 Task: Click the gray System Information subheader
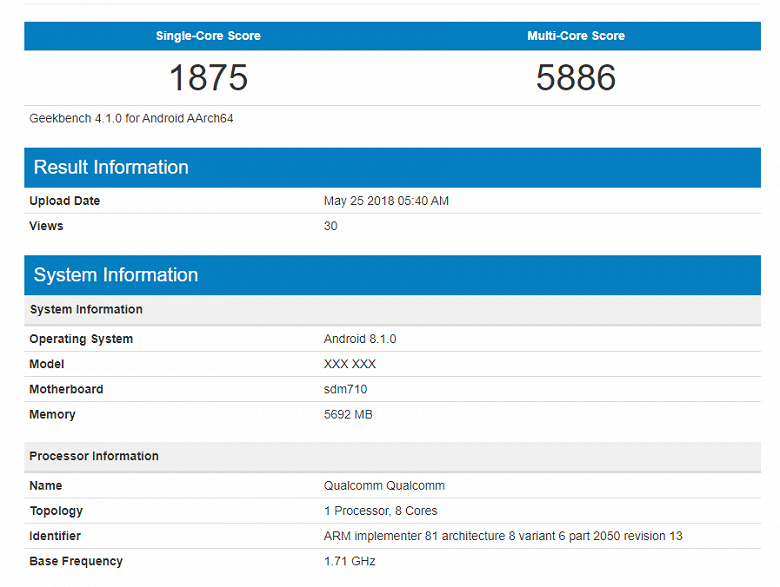click(392, 309)
